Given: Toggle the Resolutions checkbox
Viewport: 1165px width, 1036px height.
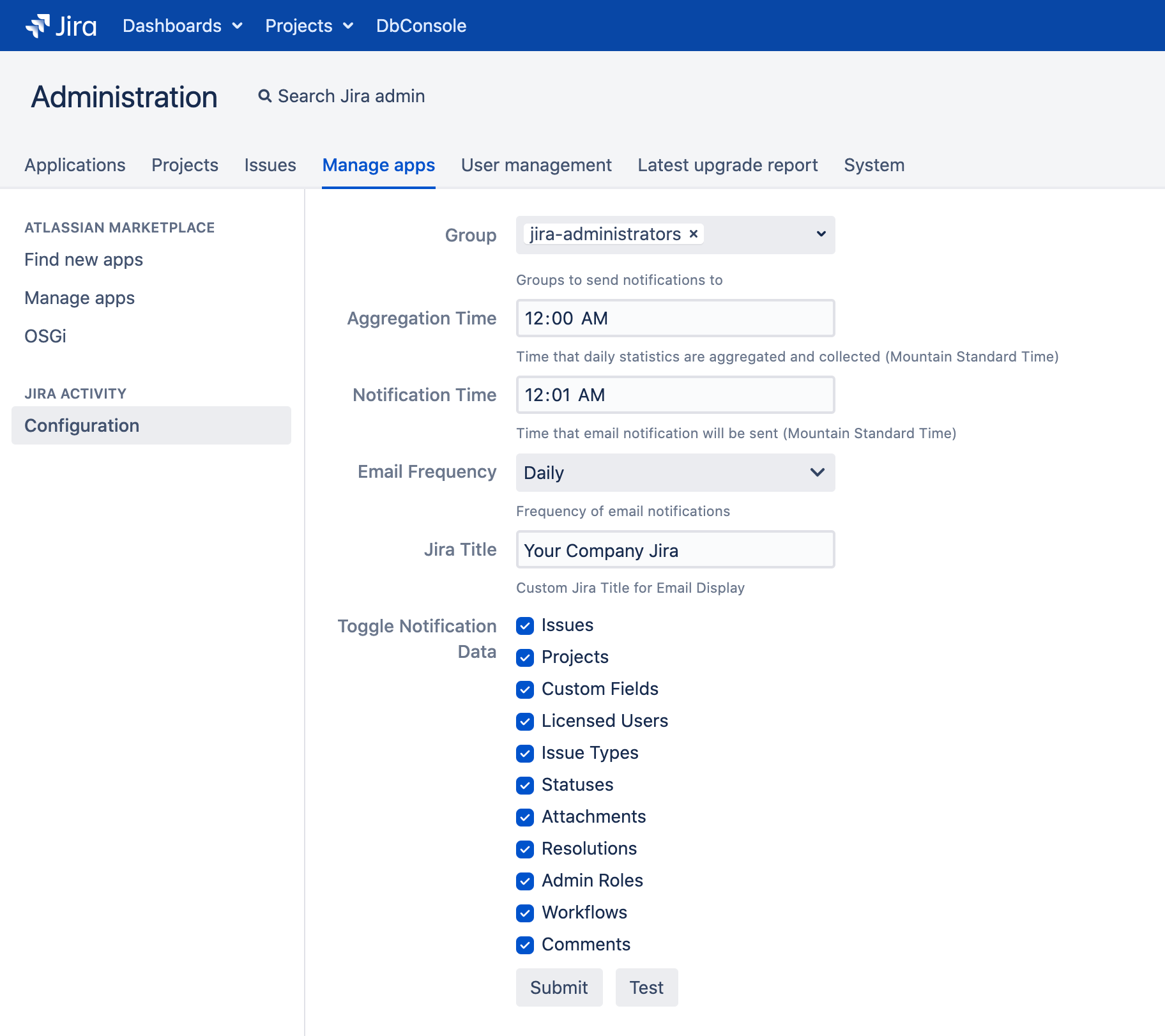Looking at the screenshot, I should pos(525,849).
